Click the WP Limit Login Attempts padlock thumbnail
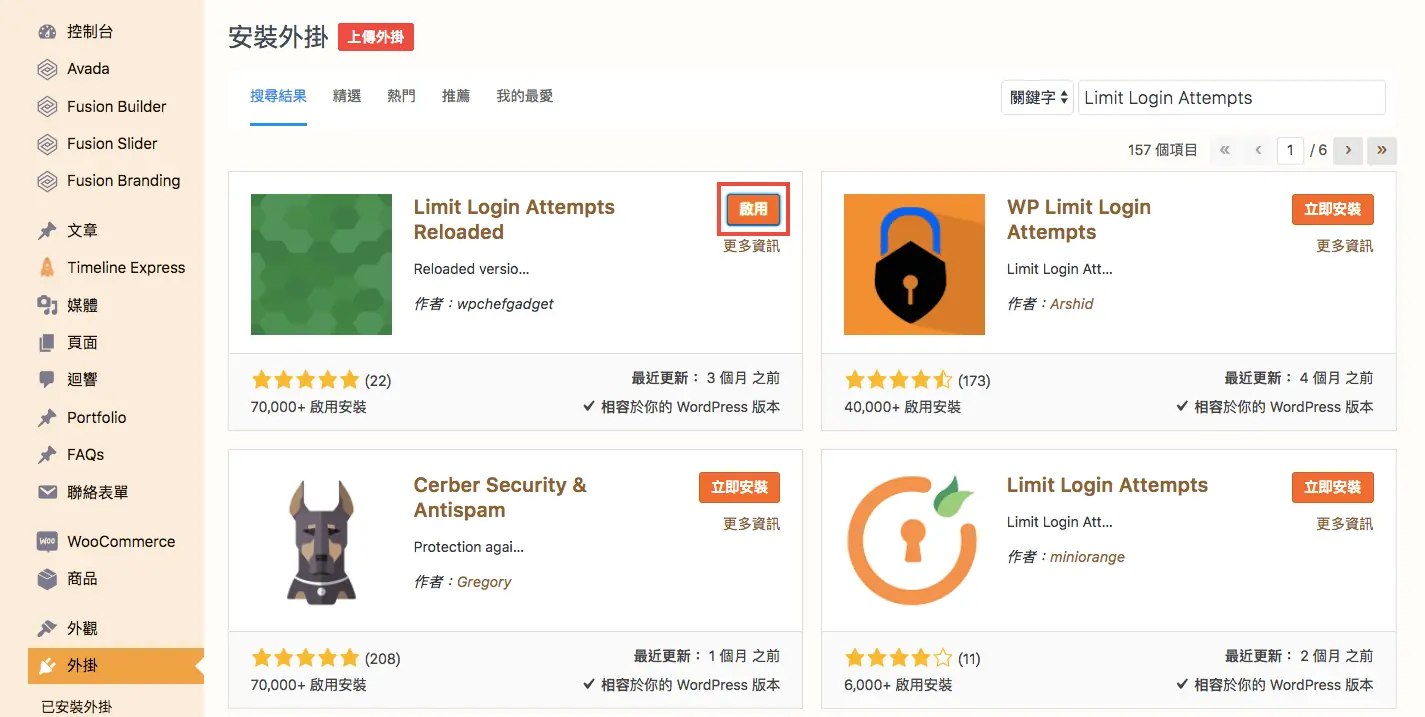This screenshot has height=717, width=1425. [914, 264]
